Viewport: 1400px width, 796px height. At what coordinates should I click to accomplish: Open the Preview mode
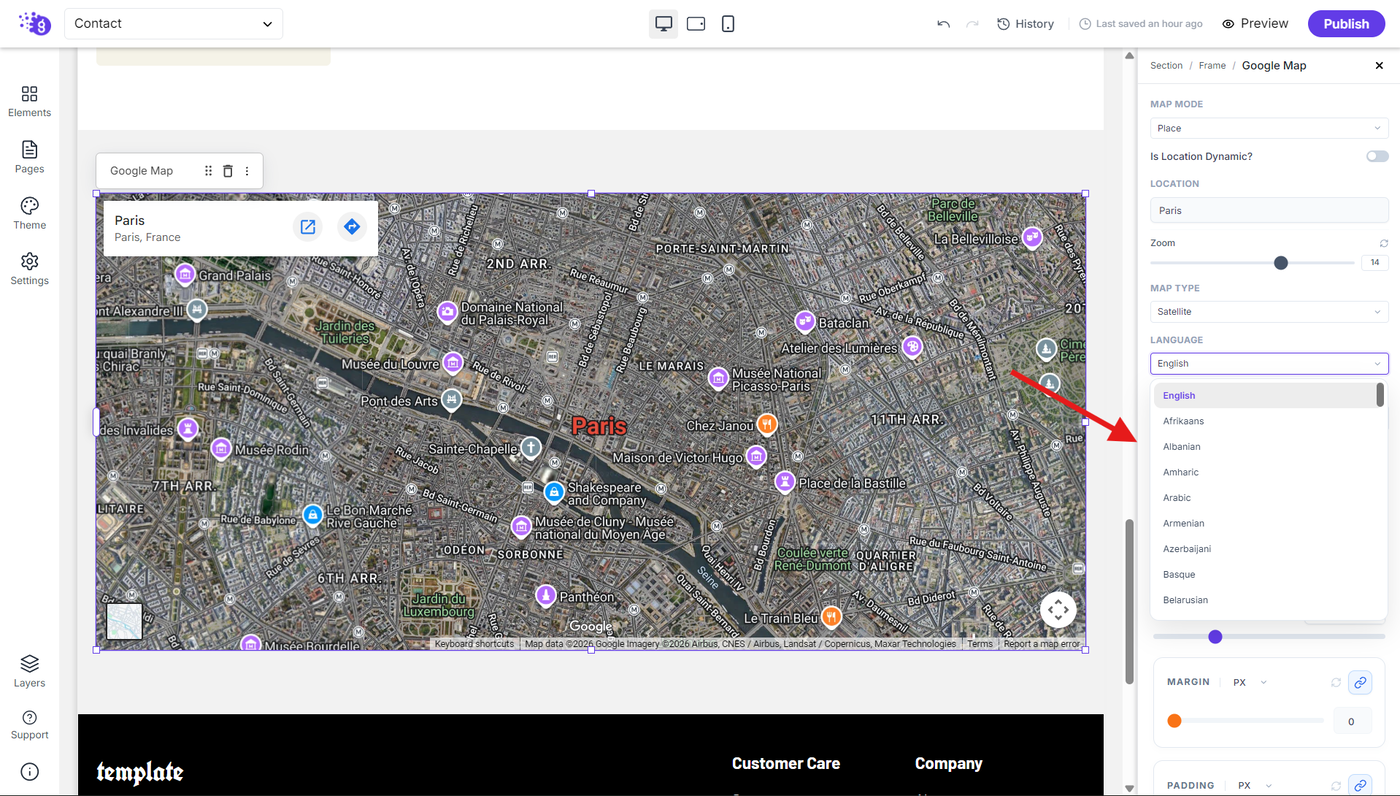[x=1255, y=24]
